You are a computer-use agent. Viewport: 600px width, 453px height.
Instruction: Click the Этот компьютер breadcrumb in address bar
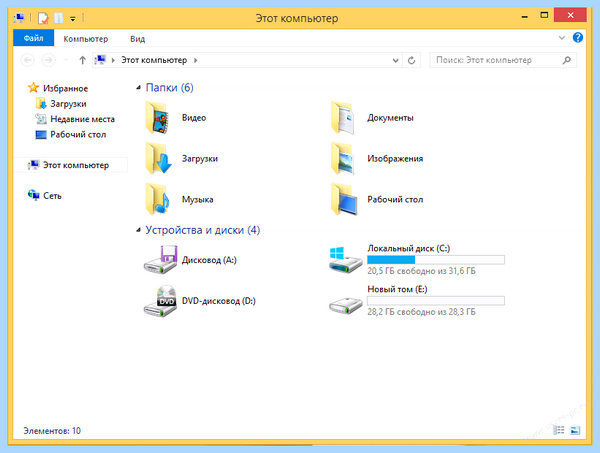154,60
